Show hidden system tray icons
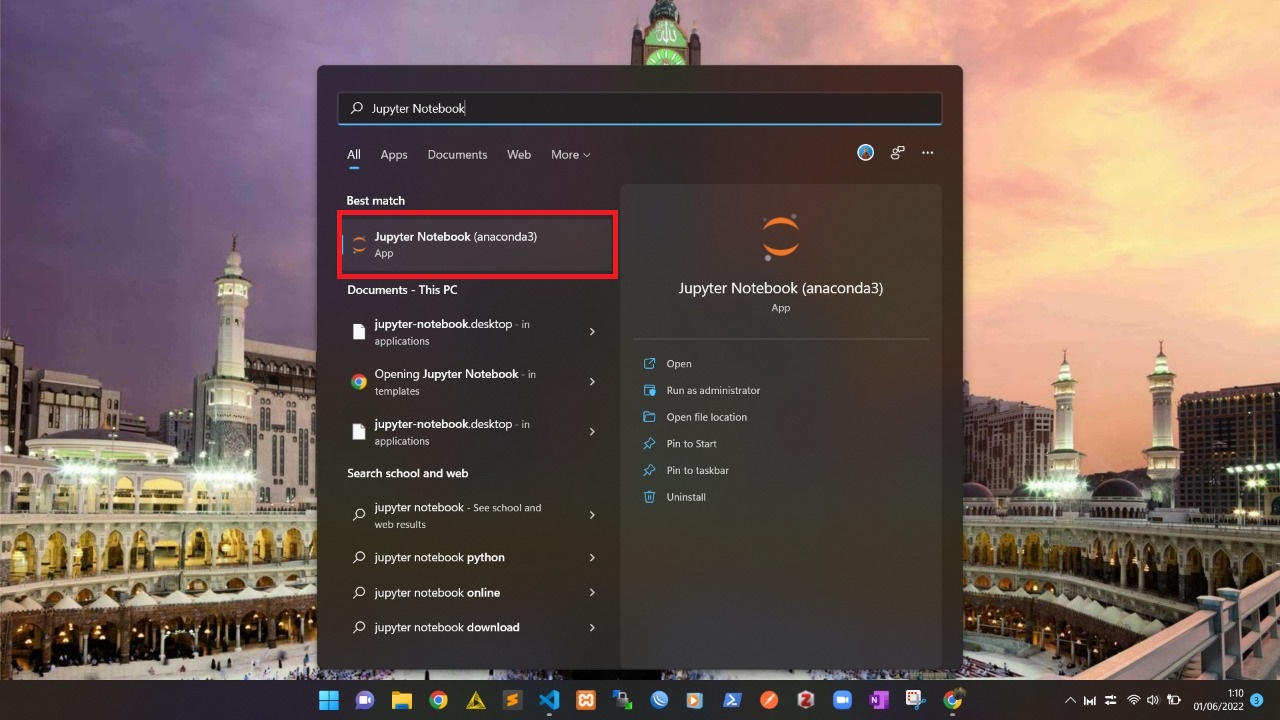 (x=1070, y=700)
